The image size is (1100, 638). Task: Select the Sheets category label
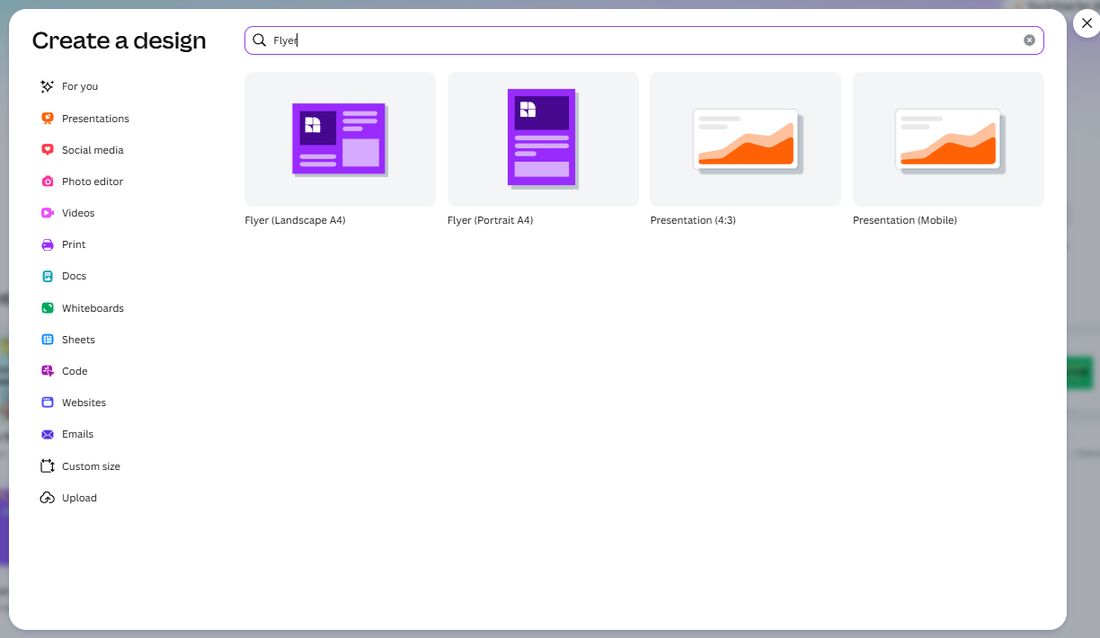(79, 340)
